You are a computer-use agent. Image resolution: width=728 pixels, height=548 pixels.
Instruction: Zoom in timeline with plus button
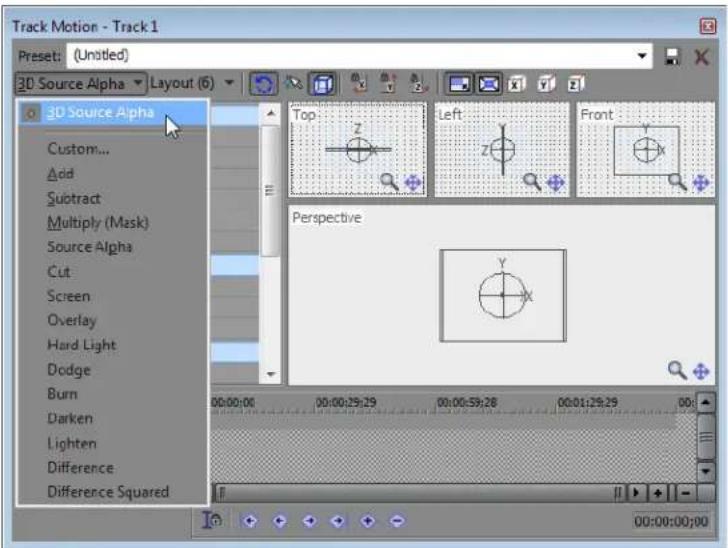click(657, 493)
